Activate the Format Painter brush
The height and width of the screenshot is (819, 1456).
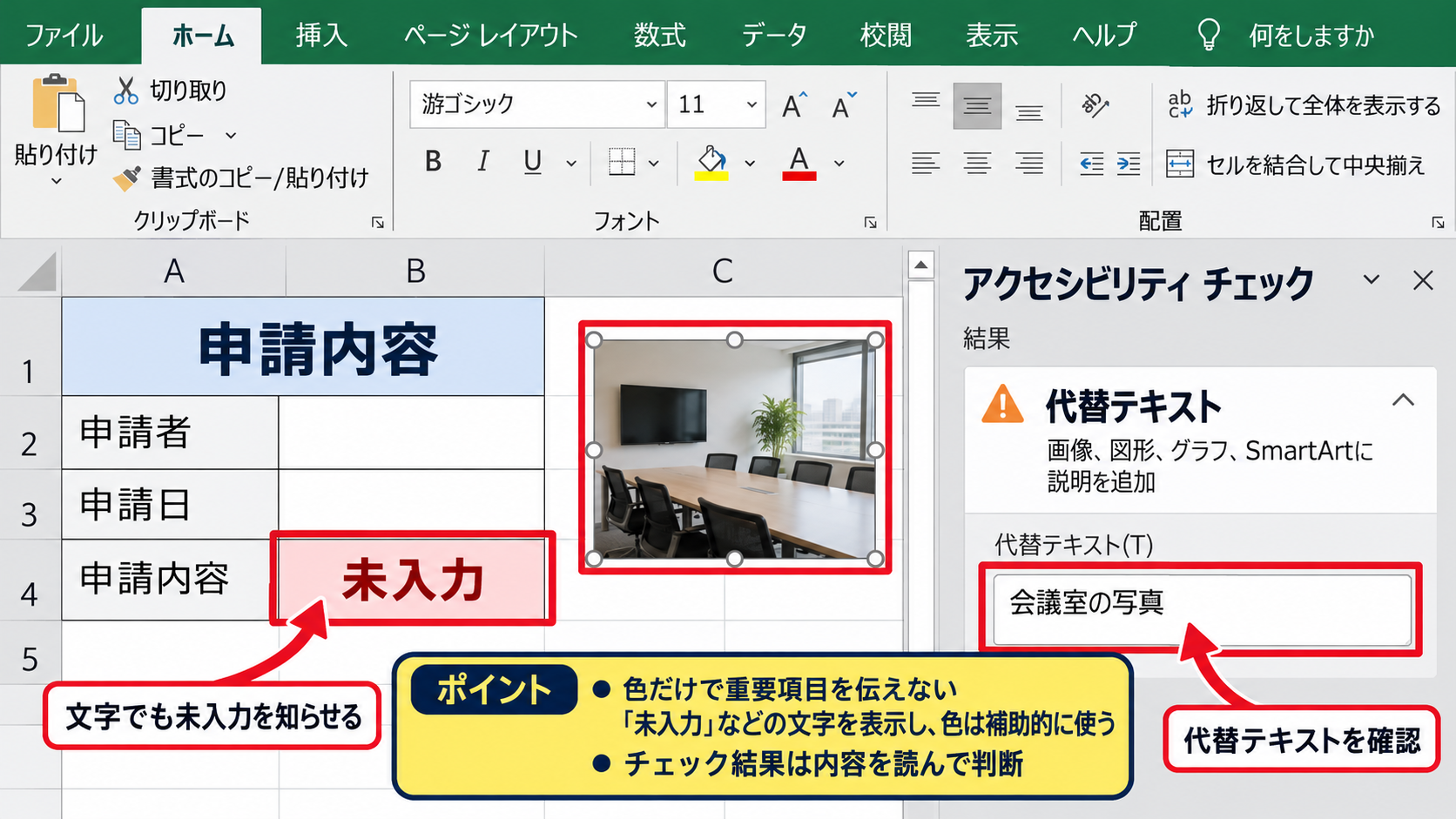[127, 178]
